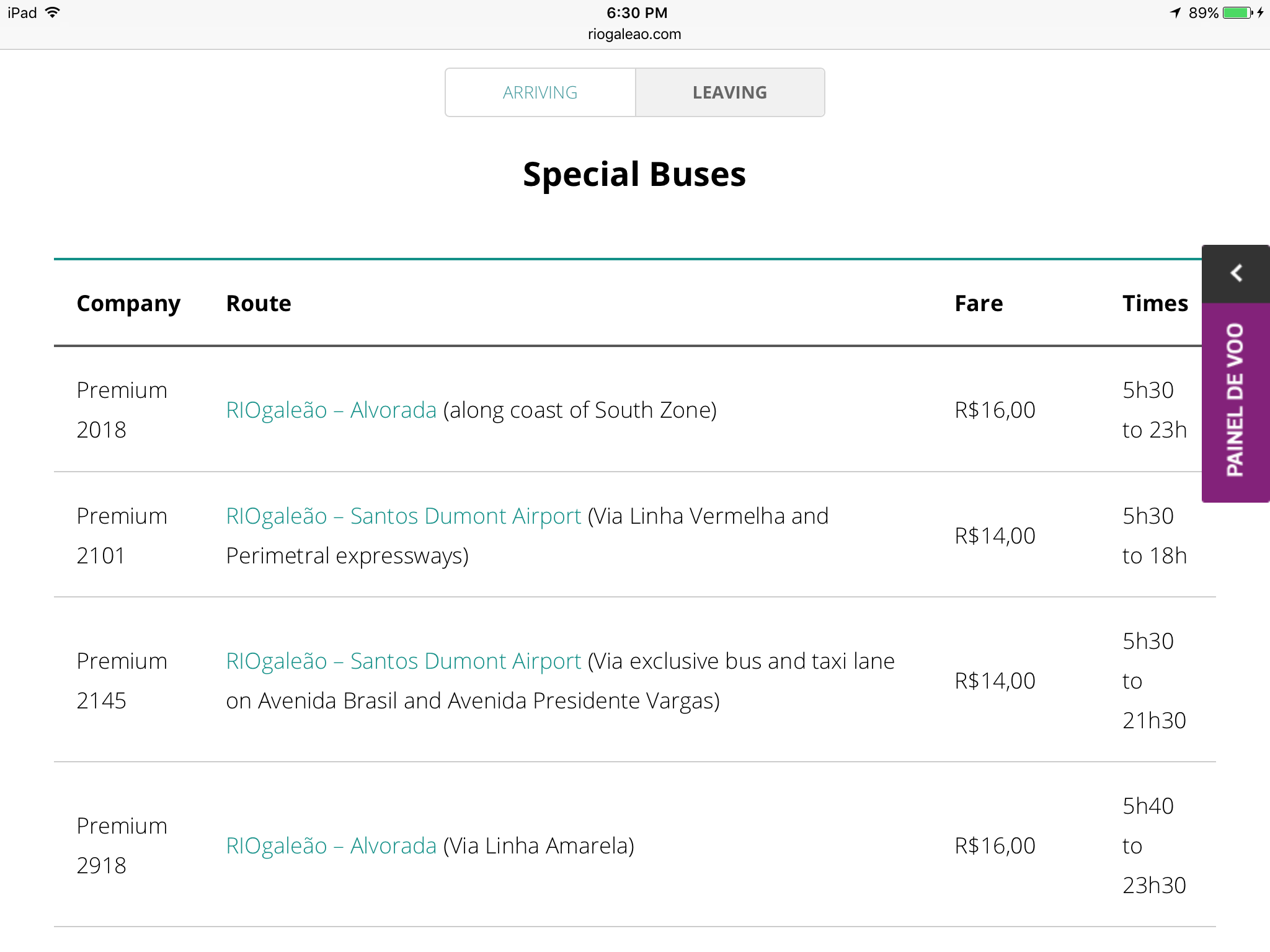Select the Premium 2101 company cell

click(122, 536)
